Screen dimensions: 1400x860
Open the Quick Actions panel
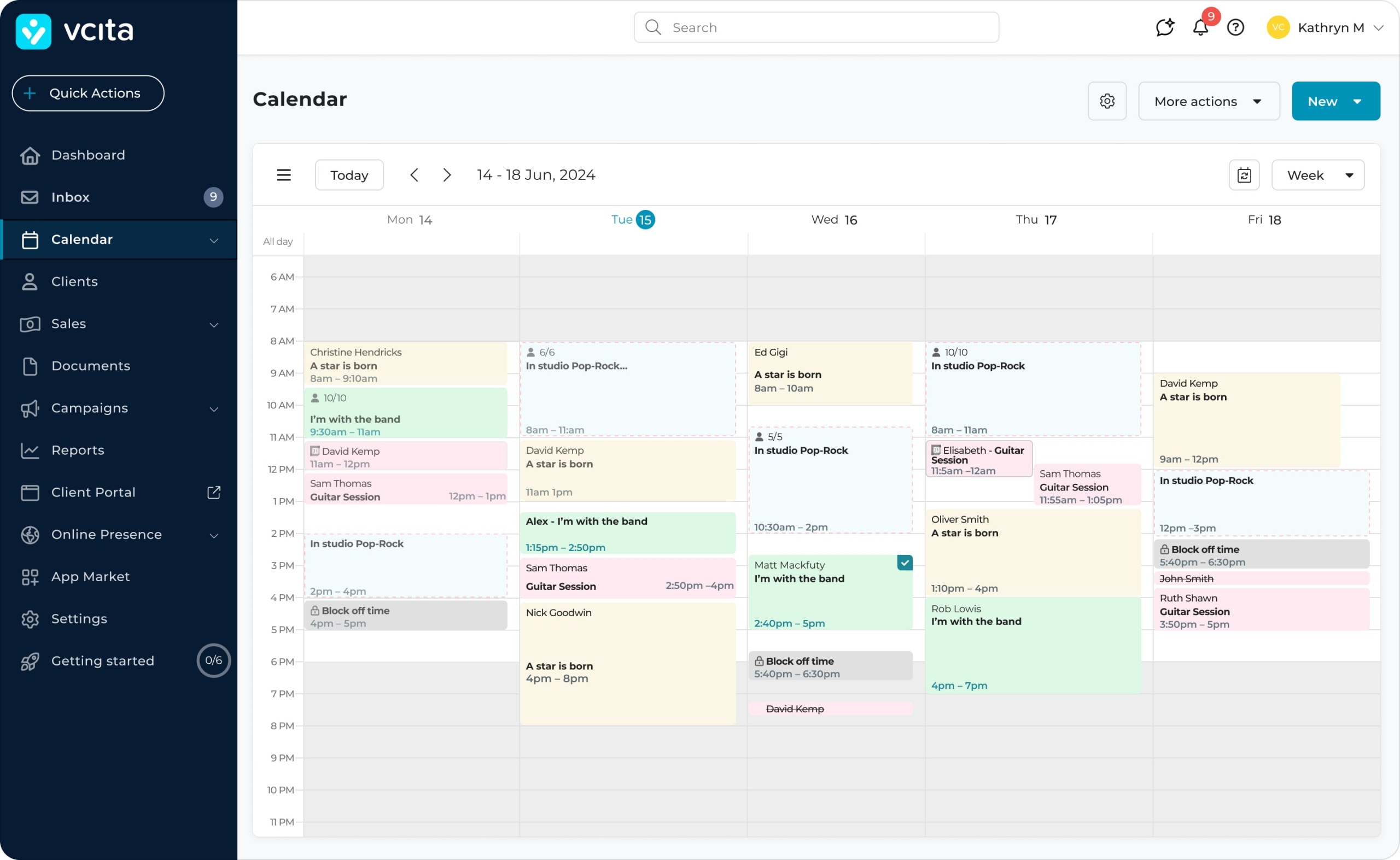click(87, 93)
